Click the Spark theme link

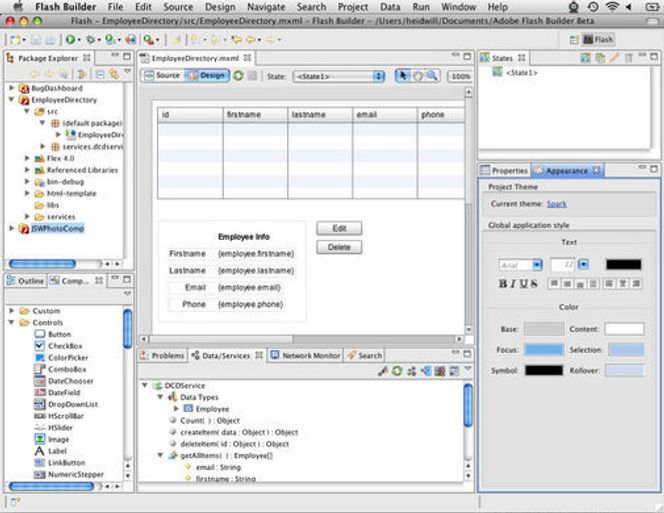pos(556,204)
